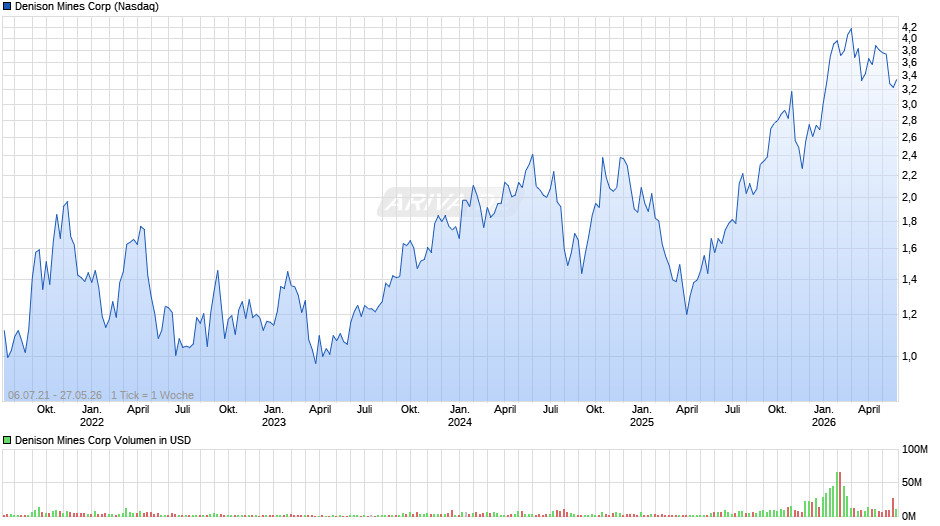Click the '0M' volume axis label
940x526 pixels.
click(909, 516)
